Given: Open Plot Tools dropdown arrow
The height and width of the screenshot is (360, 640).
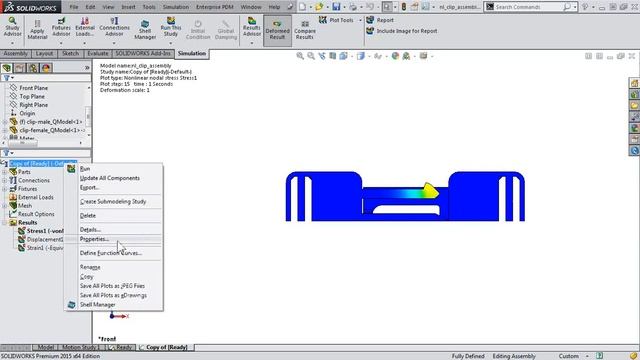Looking at the screenshot, I should coord(360,20).
